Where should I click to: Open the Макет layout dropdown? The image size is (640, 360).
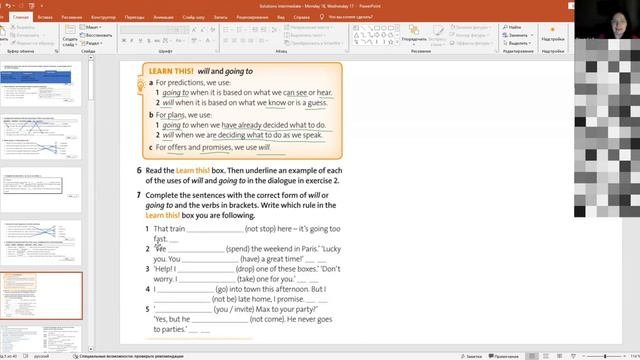pos(91,27)
